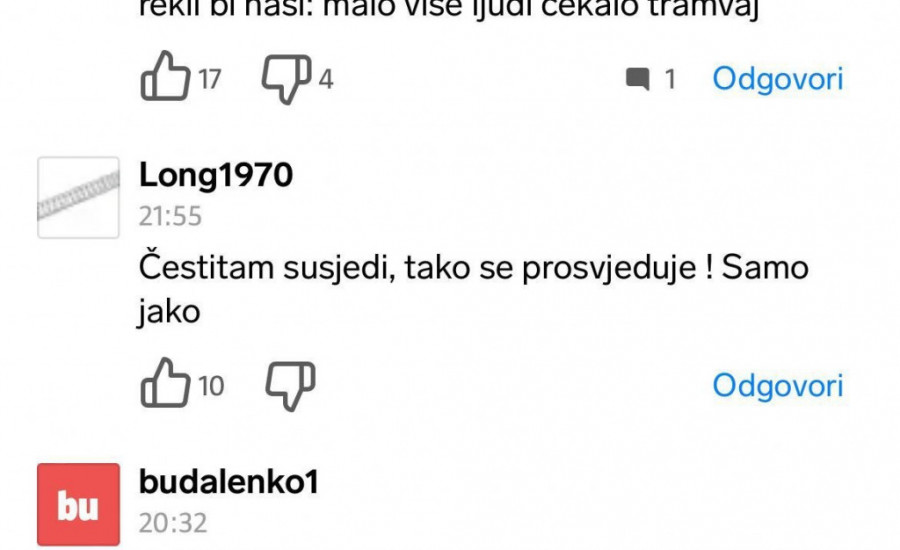
Task: Select the 'Čestitam susjedi' comment text
Action: coord(474,290)
